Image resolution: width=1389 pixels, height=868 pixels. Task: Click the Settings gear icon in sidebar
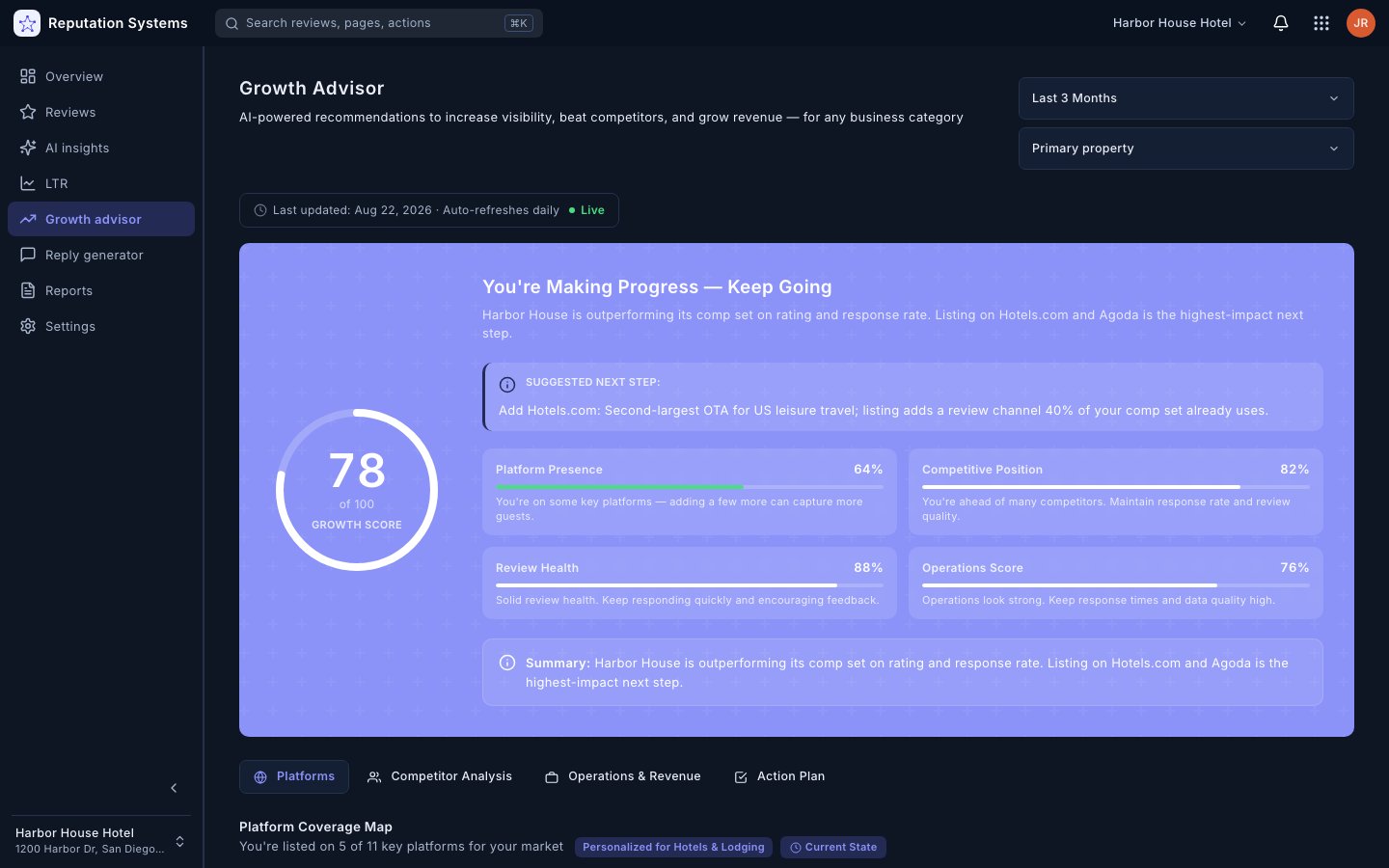pyautogui.click(x=28, y=326)
